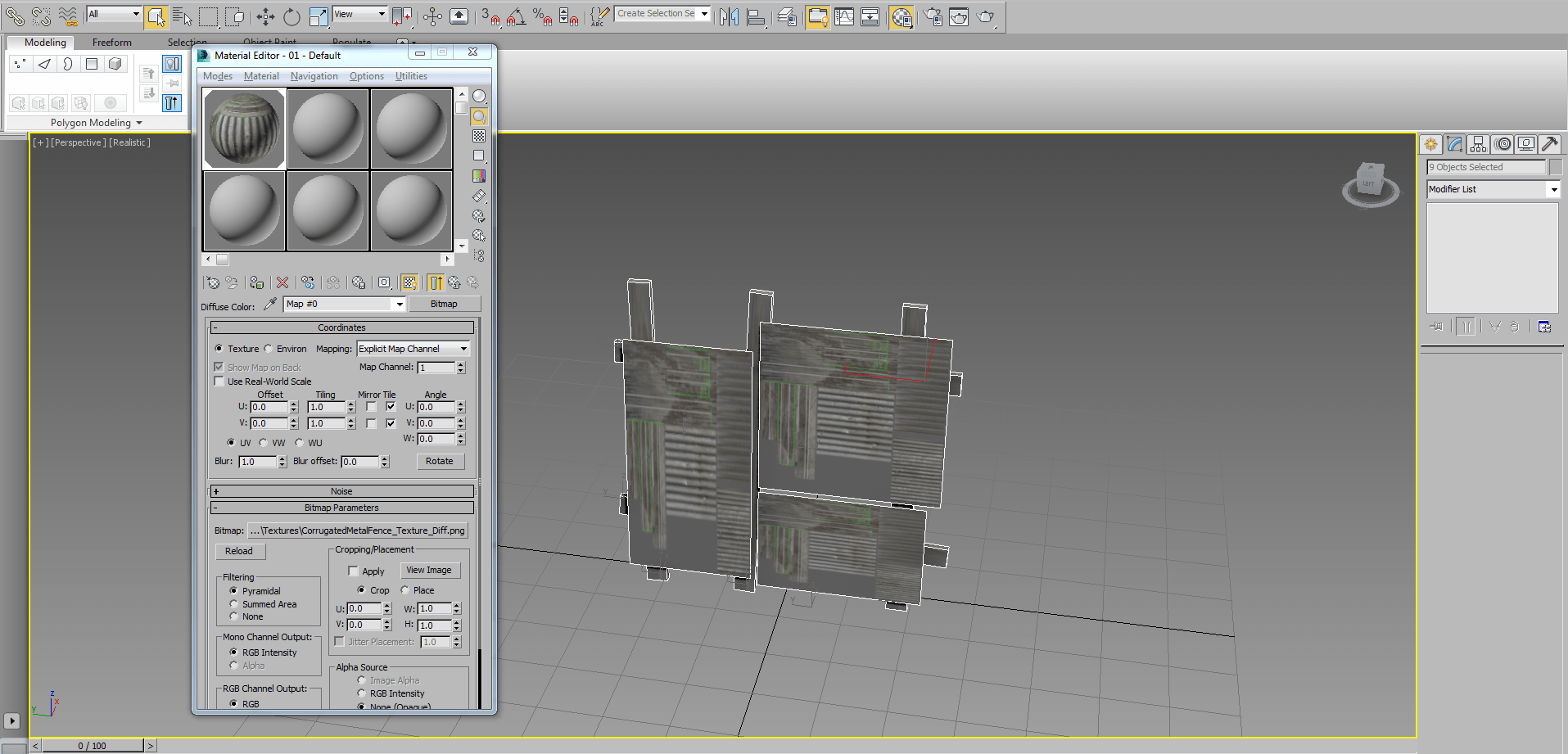Click the Reset Map/Material delete icon
1568x754 pixels.
282,282
